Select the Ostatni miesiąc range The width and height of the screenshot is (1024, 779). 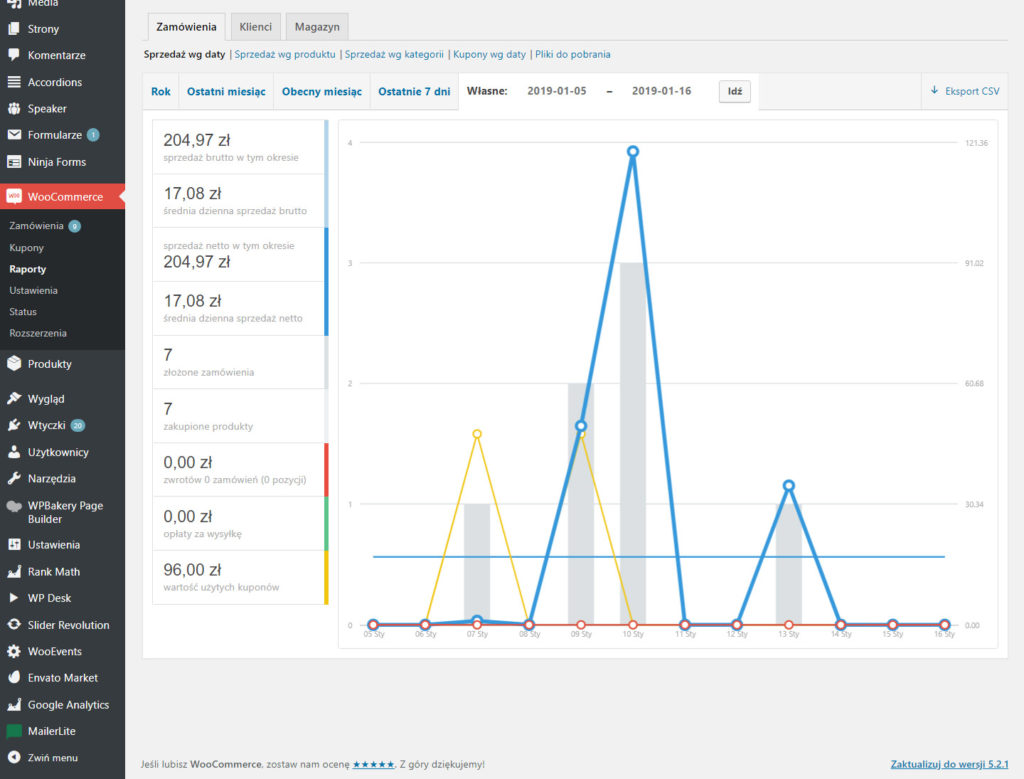[x=226, y=91]
